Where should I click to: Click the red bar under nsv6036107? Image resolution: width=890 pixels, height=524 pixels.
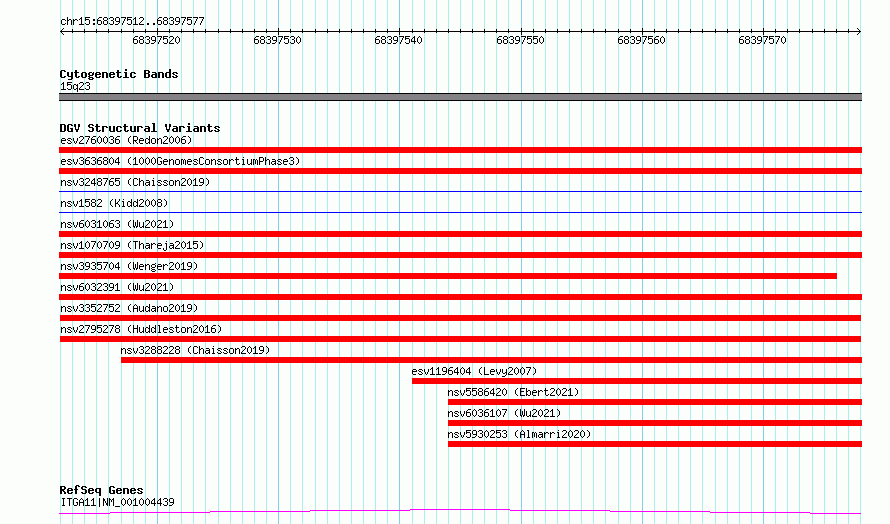(655, 423)
